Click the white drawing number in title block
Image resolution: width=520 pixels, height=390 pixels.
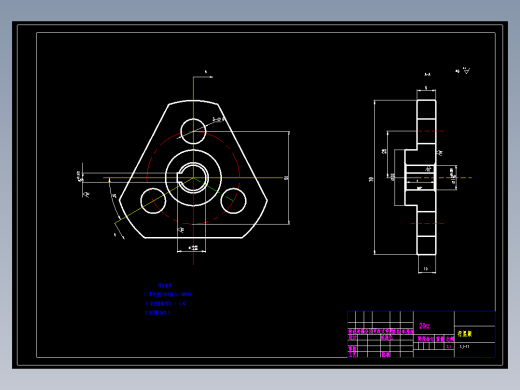(464, 347)
